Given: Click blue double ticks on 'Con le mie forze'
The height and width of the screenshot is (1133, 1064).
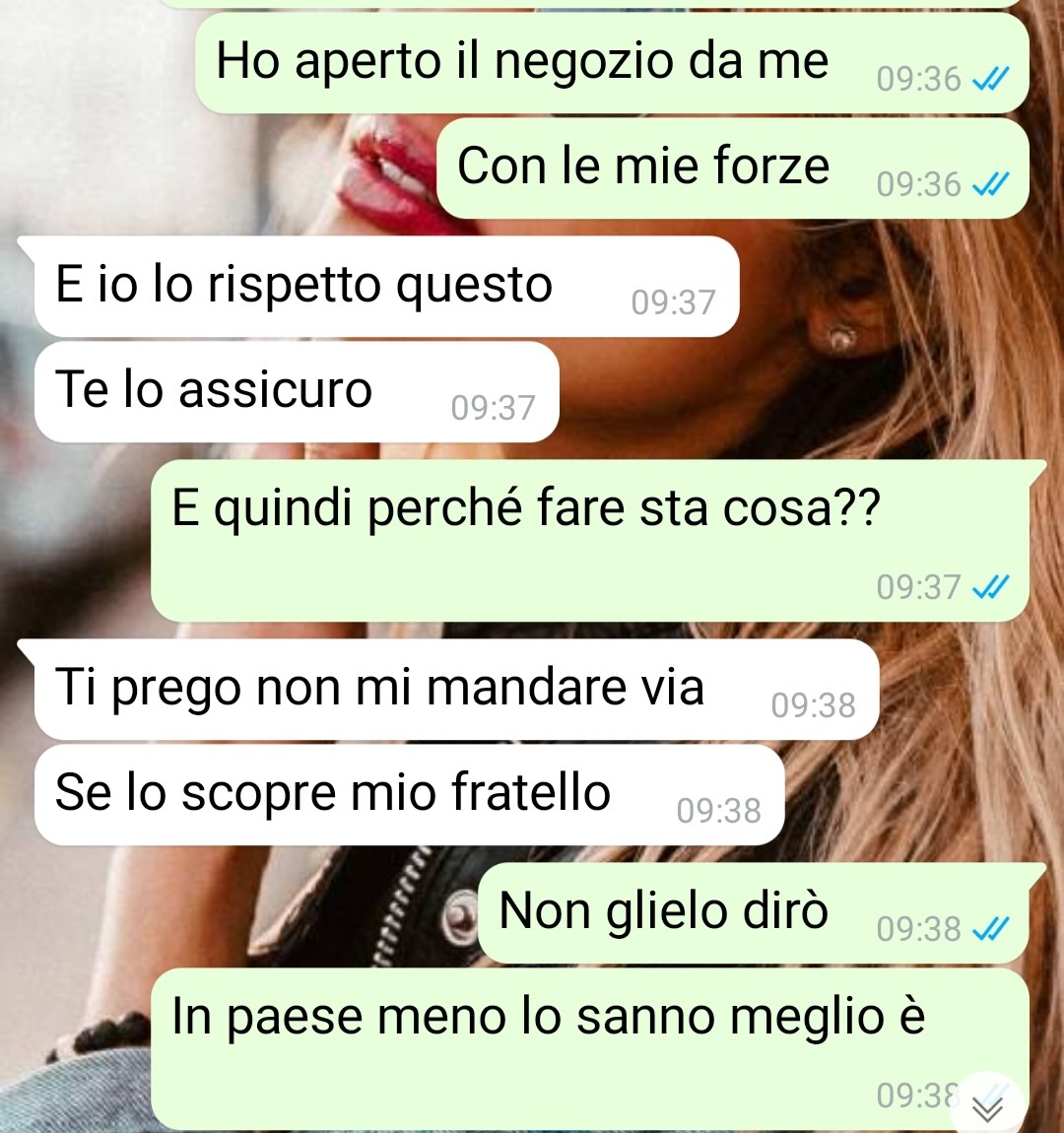Looking at the screenshot, I should tap(990, 184).
